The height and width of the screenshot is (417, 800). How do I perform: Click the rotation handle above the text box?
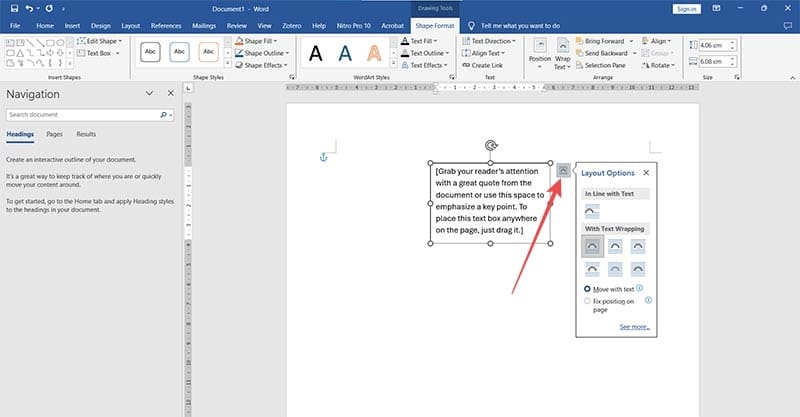(491, 146)
